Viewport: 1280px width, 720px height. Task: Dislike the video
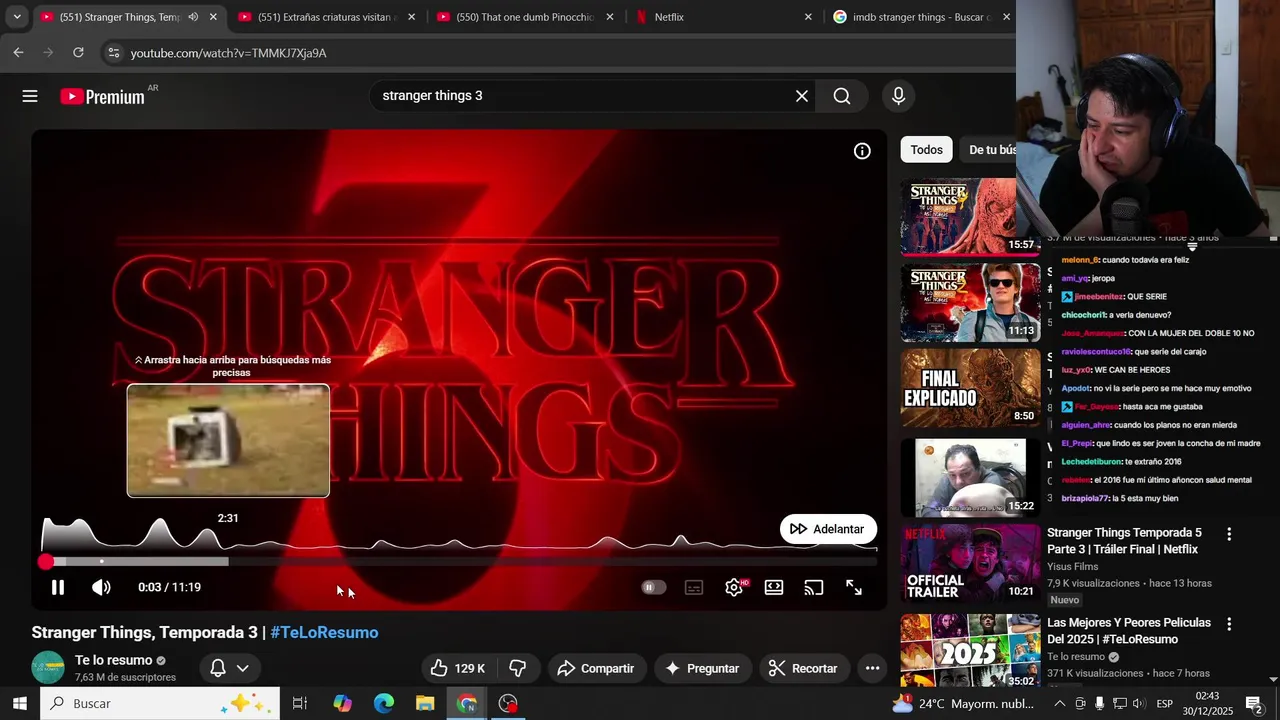click(x=517, y=668)
